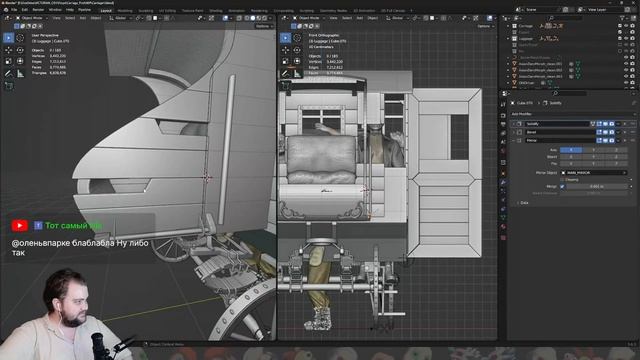Select Add Cube tool in left viewport
Viewport: 640px width, 360px height.
(x=9, y=86)
